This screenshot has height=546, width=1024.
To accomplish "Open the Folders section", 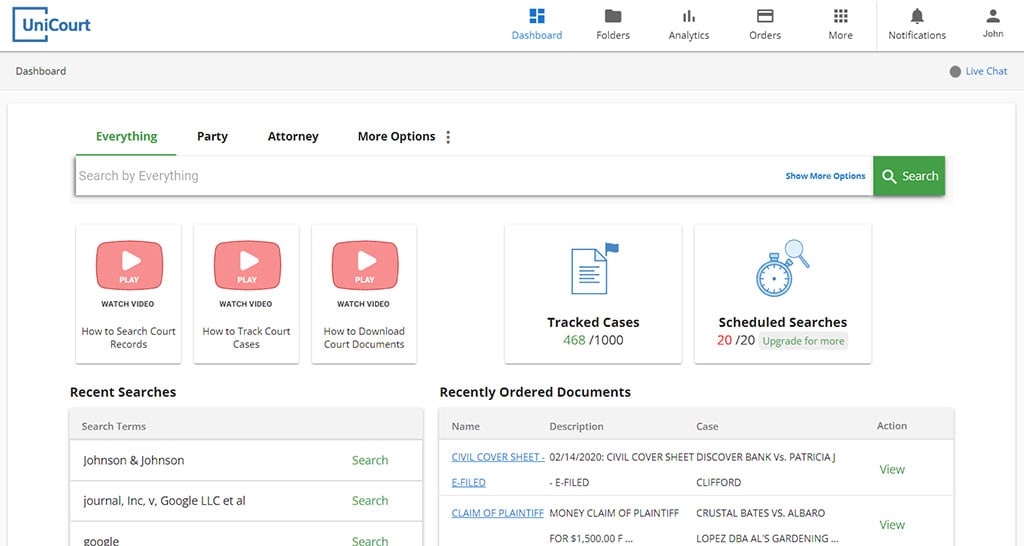I will point(613,24).
